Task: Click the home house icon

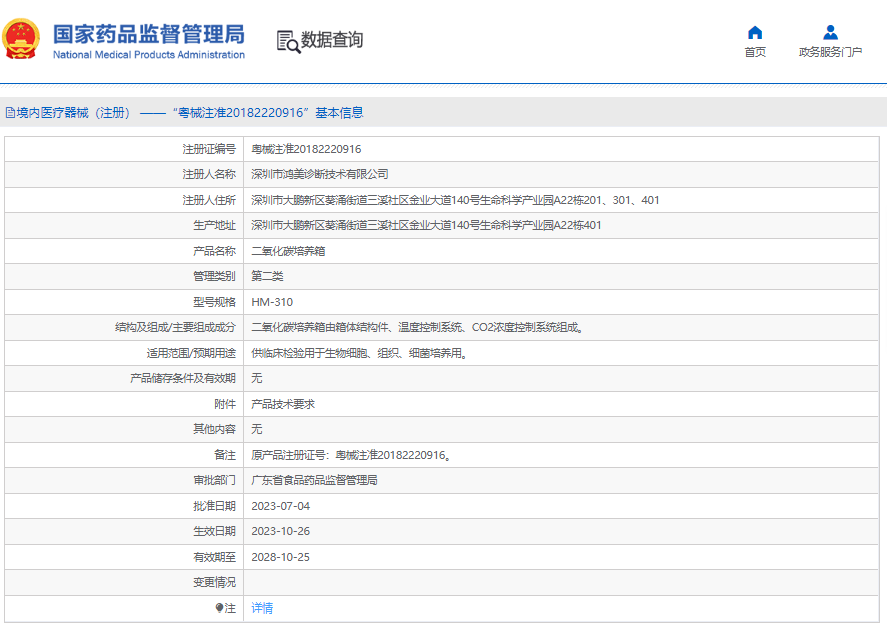Action: pyautogui.click(x=755, y=32)
